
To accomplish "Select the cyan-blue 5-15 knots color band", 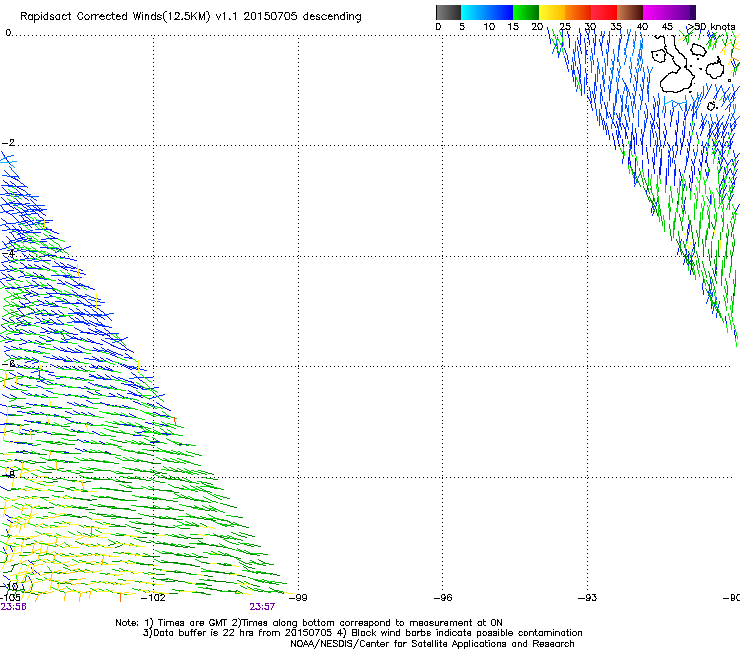I will tap(487, 12).
